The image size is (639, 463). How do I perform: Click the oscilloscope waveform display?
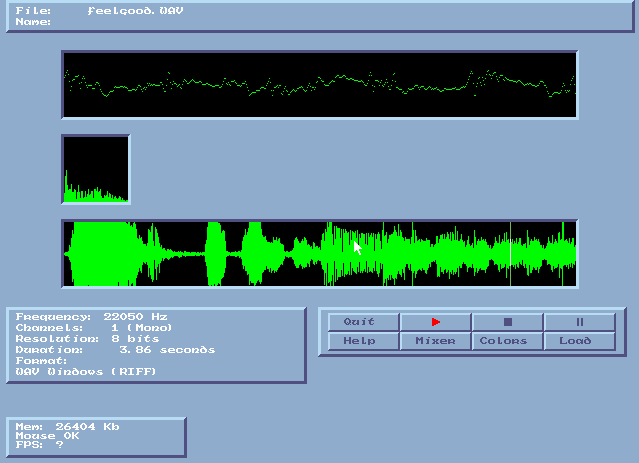(320, 85)
